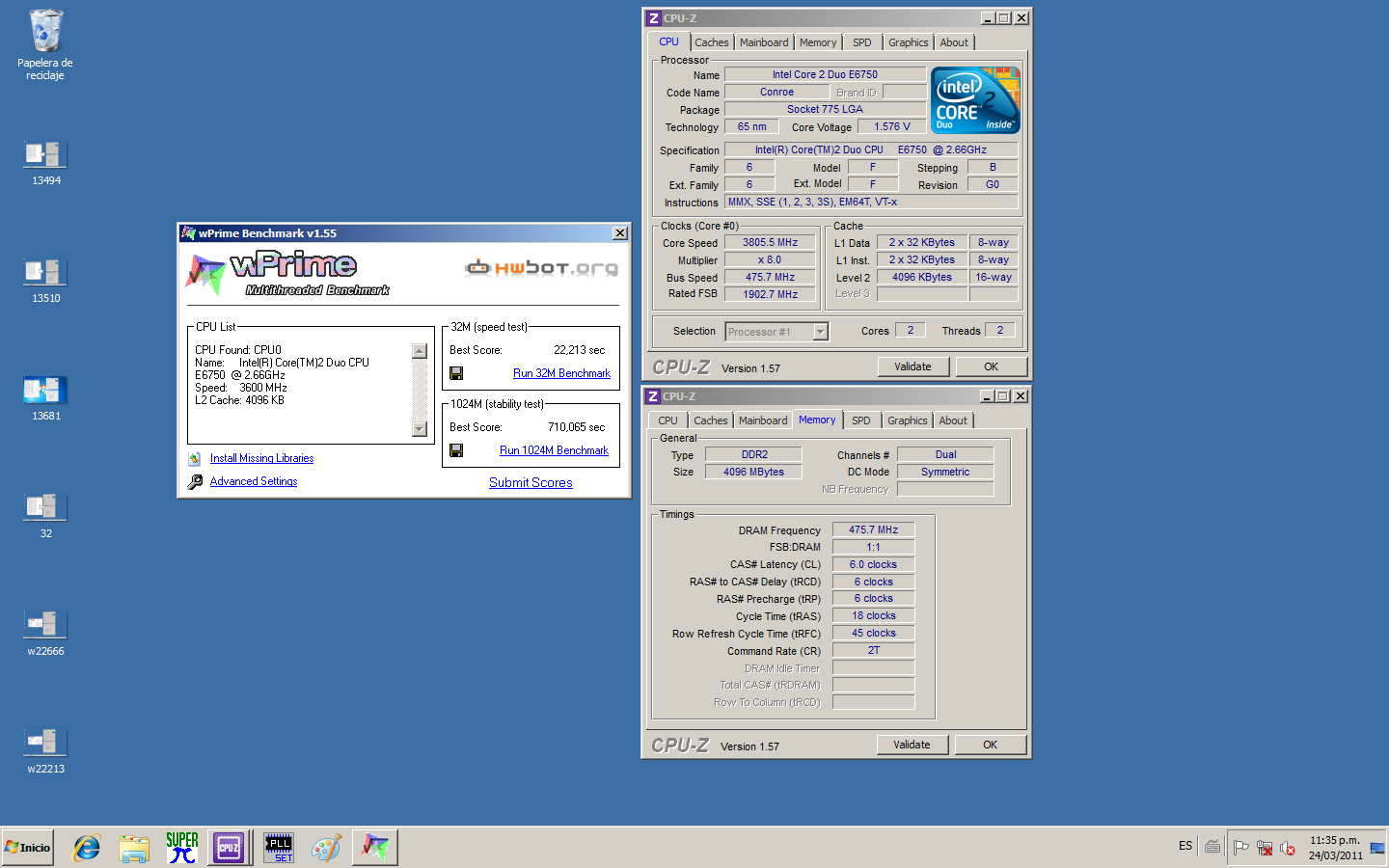The width and height of the screenshot is (1389, 868).
Task: Switch to wPrime from the taskbar
Action: tap(375, 848)
